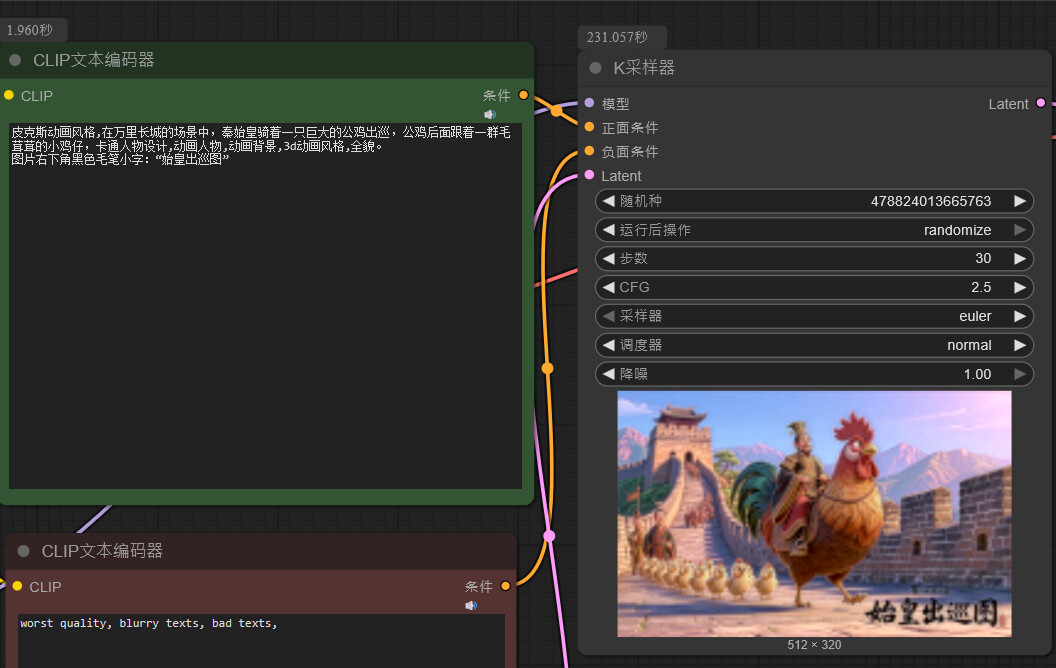Screen dimensions: 1056x668
Task: Click the orange reroute dot on the negative condition wire
Action: (548, 368)
